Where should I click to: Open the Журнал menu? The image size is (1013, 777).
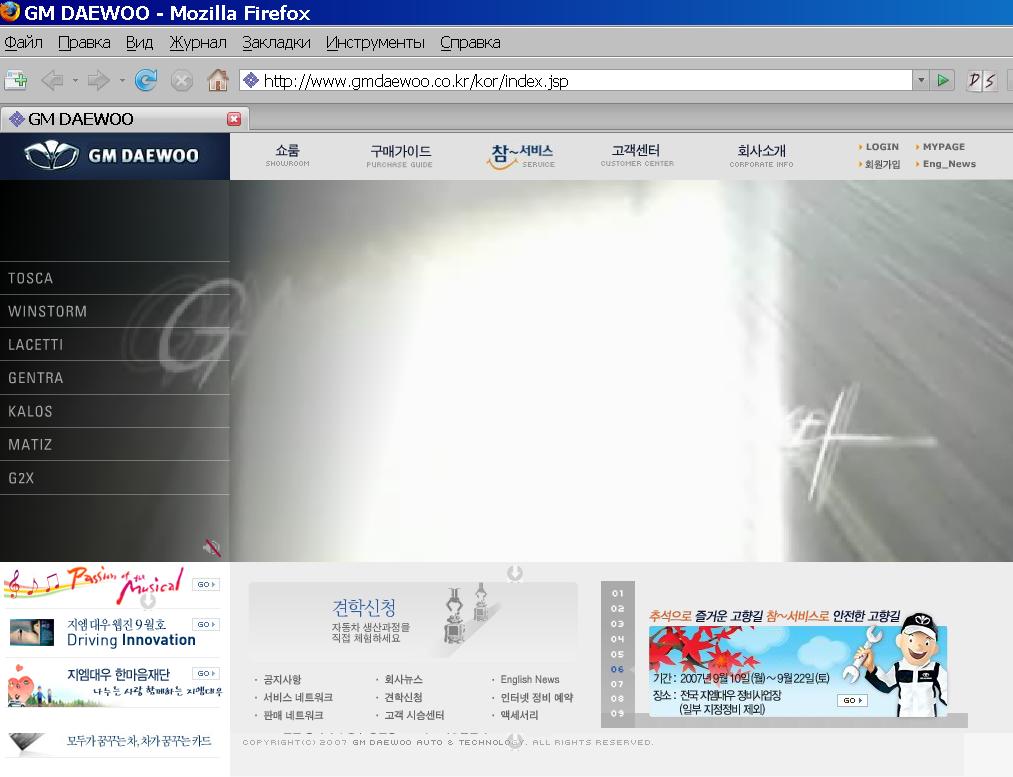[x=198, y=43]
